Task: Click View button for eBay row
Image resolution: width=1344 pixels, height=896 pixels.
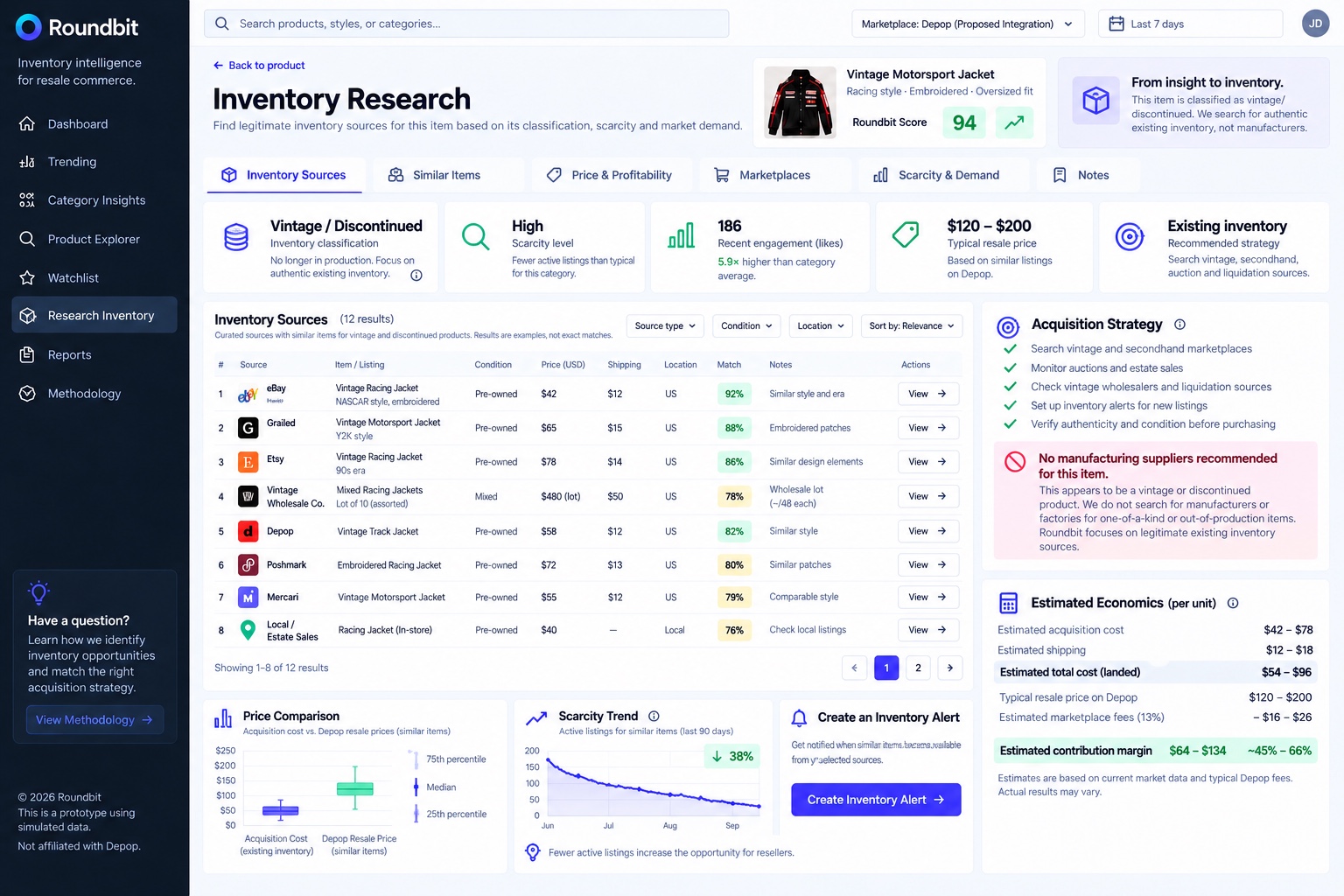Action: click(928, 394)
